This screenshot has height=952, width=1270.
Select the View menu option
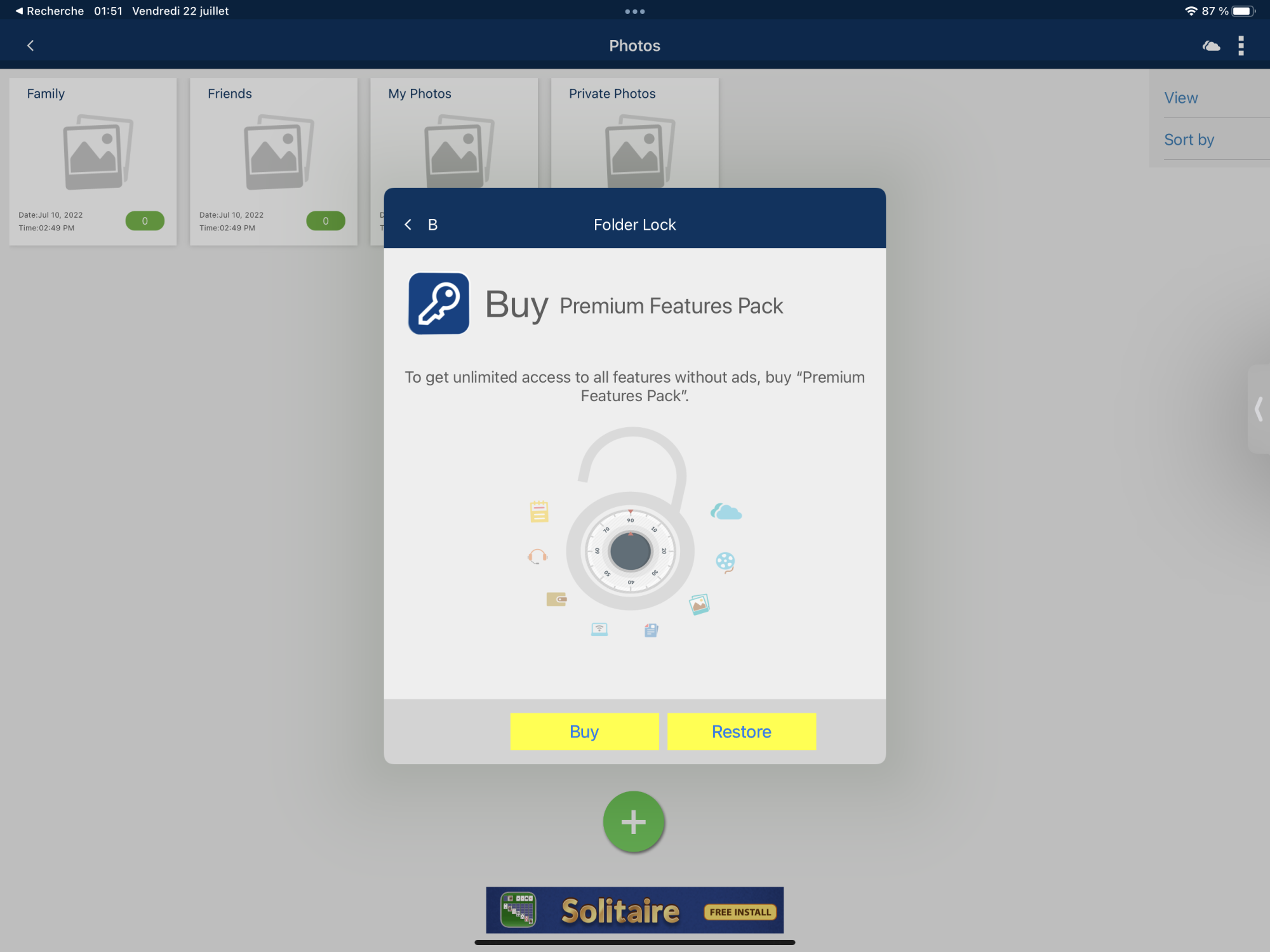point(1181,98)
